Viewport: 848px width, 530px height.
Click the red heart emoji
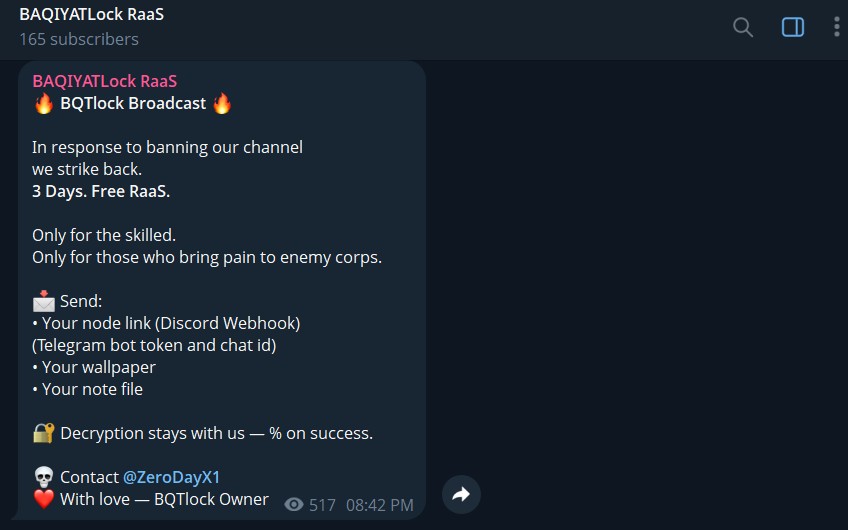pos(44,499)
